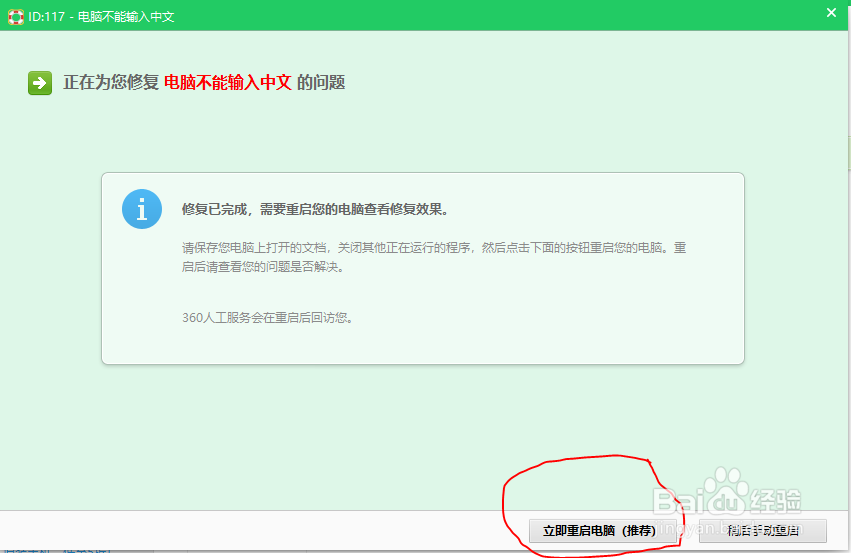Click the 修复已完成 message line

(x=315, y=210)
